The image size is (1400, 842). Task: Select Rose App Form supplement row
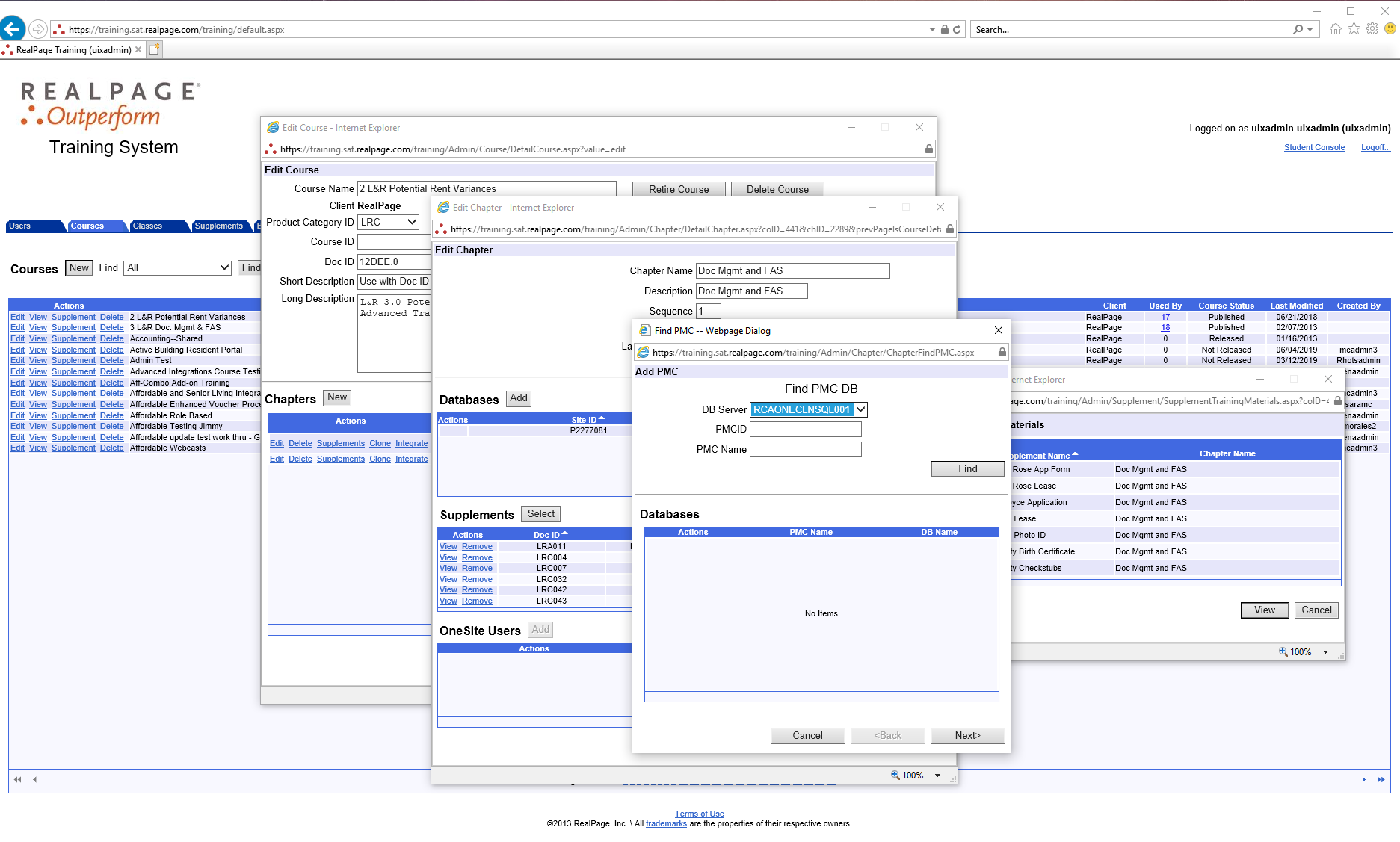(x=1174, y=469)
